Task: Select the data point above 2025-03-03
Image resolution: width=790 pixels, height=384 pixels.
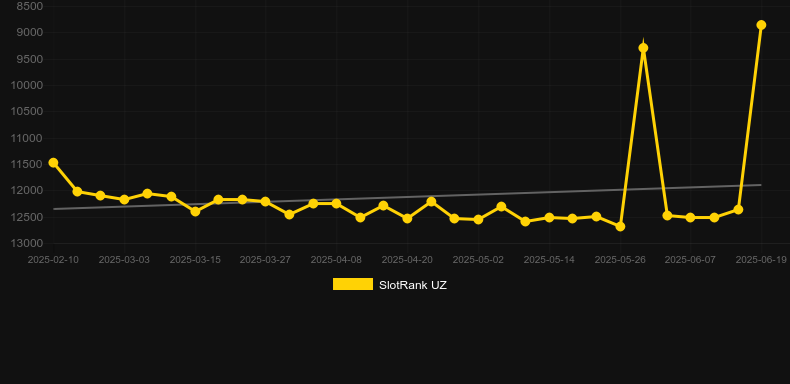Action: point(124,200)
